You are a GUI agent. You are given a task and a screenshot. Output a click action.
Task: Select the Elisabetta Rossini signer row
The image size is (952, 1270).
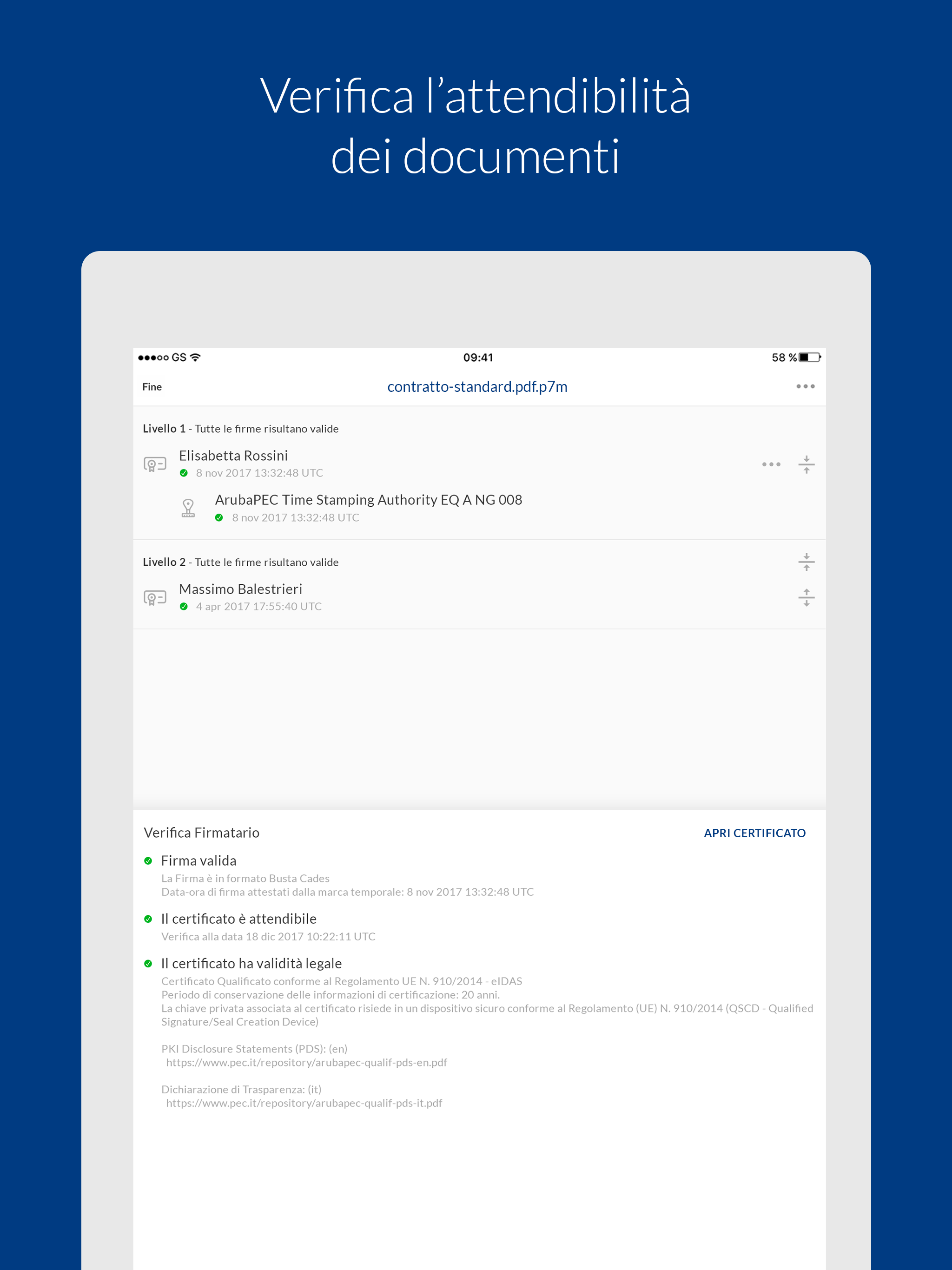click(x=233, y=456)
